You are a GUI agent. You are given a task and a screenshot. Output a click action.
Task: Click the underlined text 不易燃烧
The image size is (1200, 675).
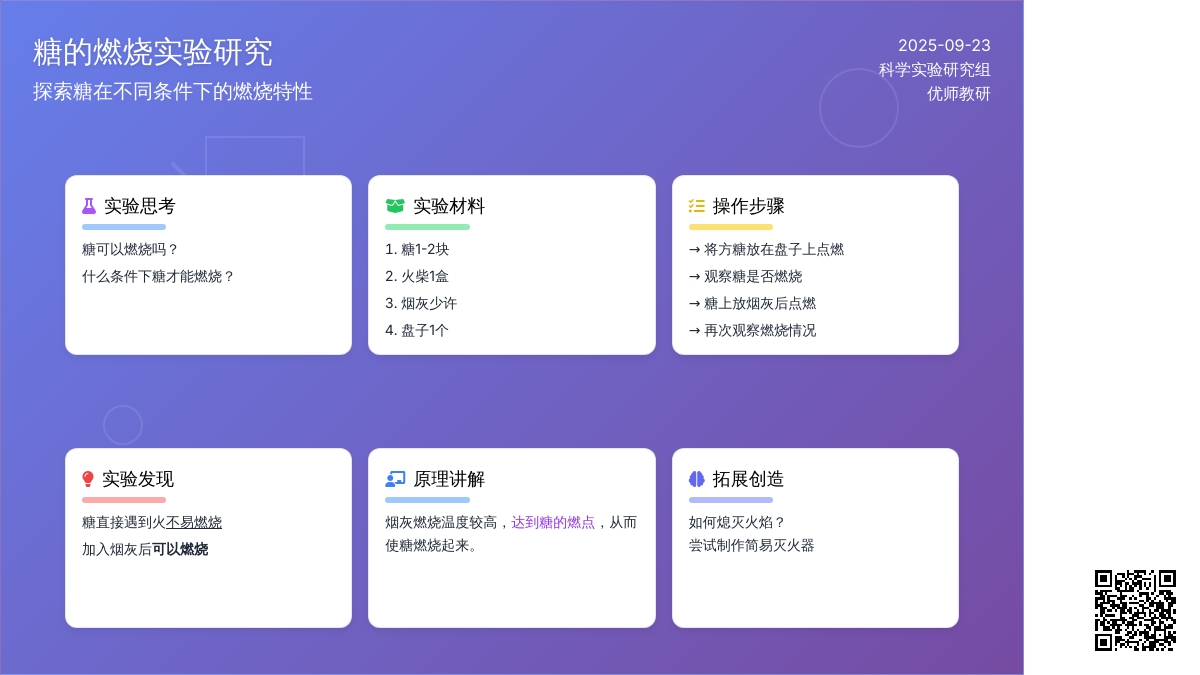pos(194,522)
